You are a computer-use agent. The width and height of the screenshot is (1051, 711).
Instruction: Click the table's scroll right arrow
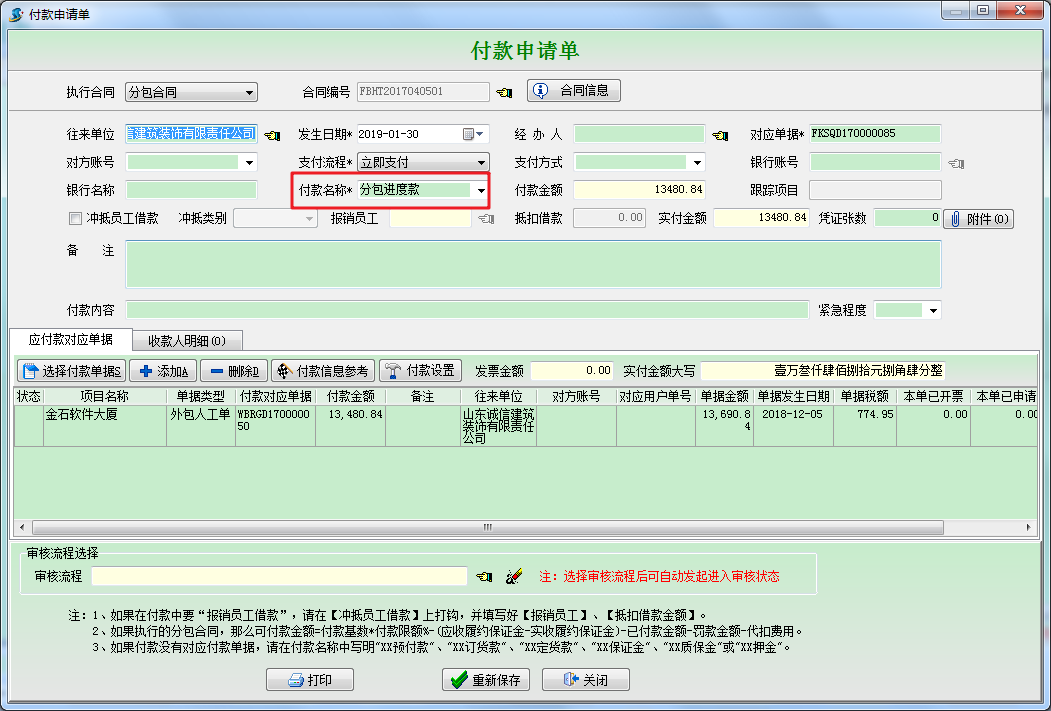[x=1029, y=527]
